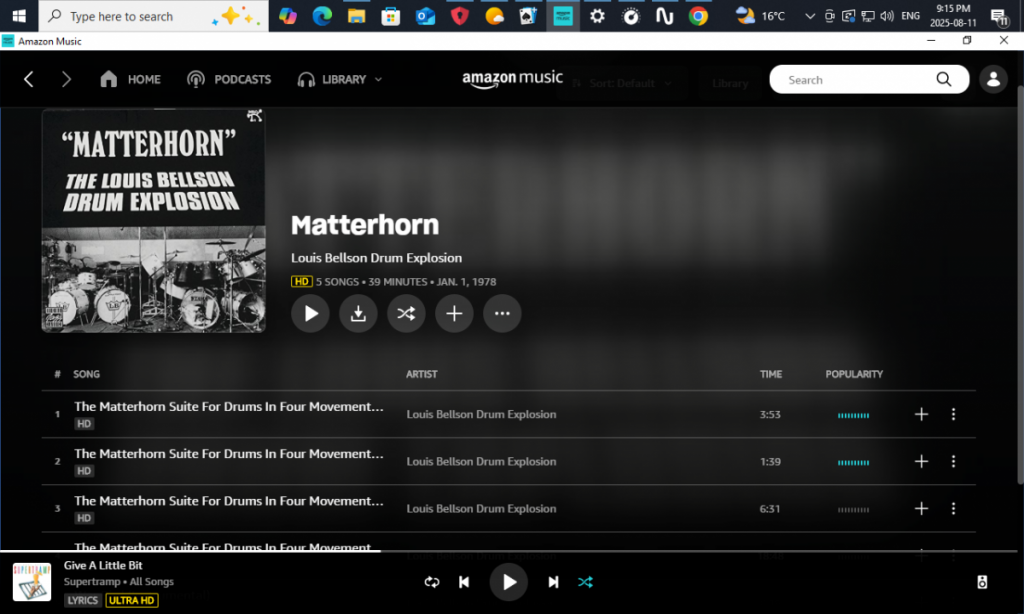Show hidden system tray icons
Viewport: 1024px width, 614px height.
(810, 16)
